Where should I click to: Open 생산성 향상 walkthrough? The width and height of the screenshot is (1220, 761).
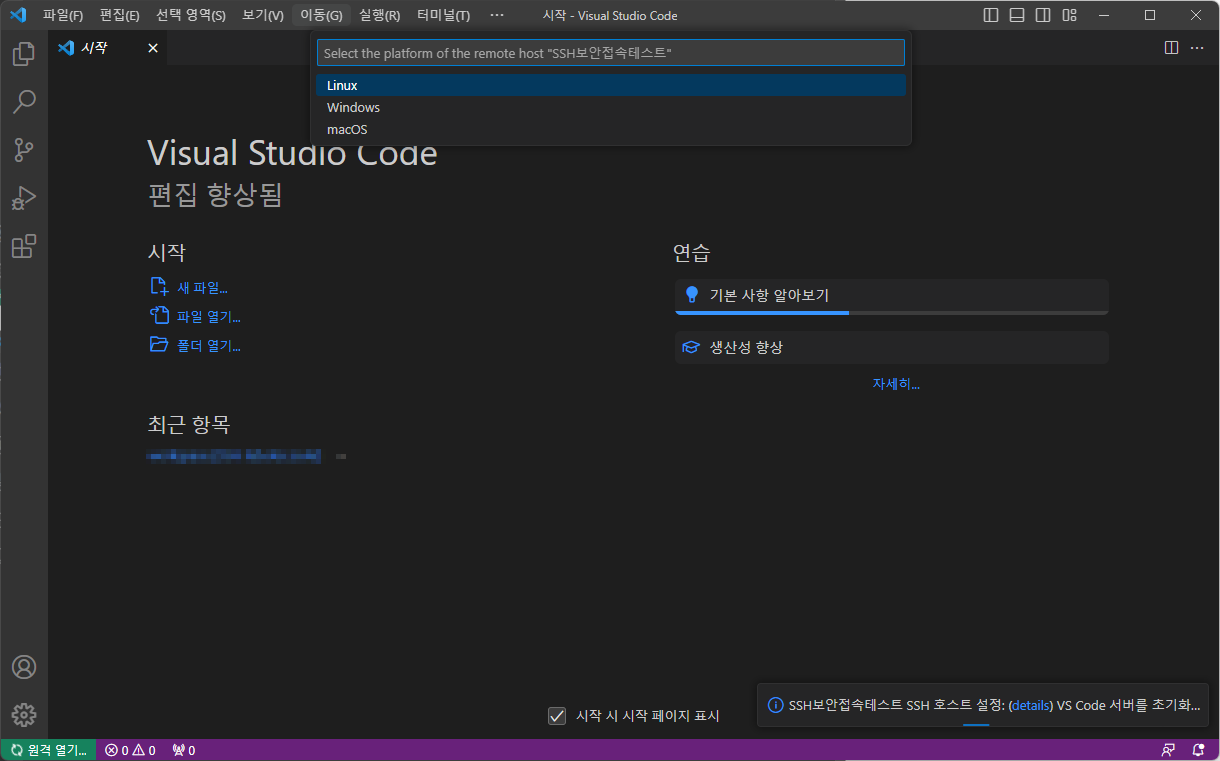point(892,347)
